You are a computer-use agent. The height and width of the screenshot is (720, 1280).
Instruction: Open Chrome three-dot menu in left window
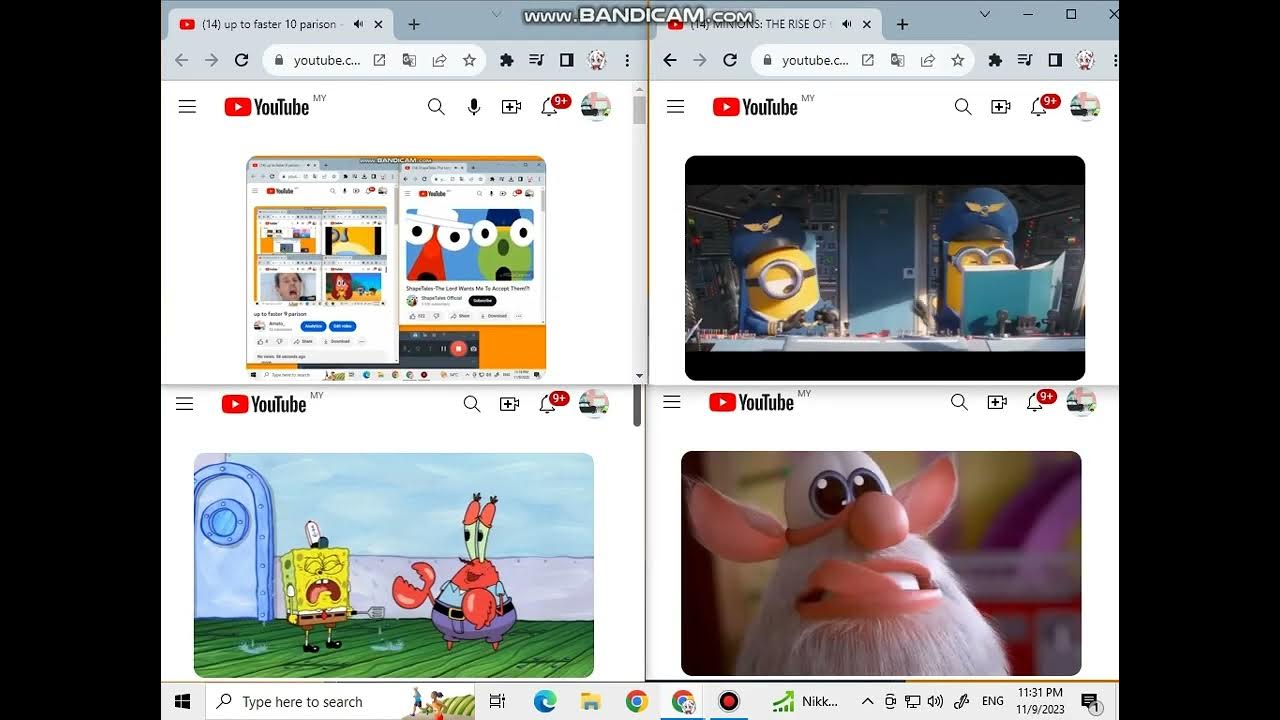[x=627, y=60]
